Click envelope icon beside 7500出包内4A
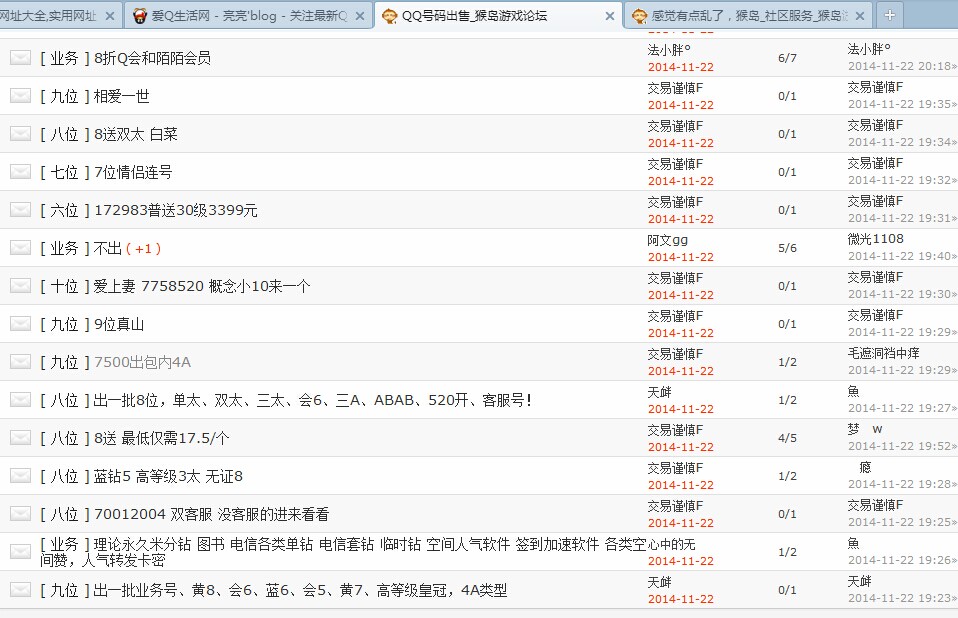Image resolution: width=958 pixels, height=618 pixels. (20, 362)
